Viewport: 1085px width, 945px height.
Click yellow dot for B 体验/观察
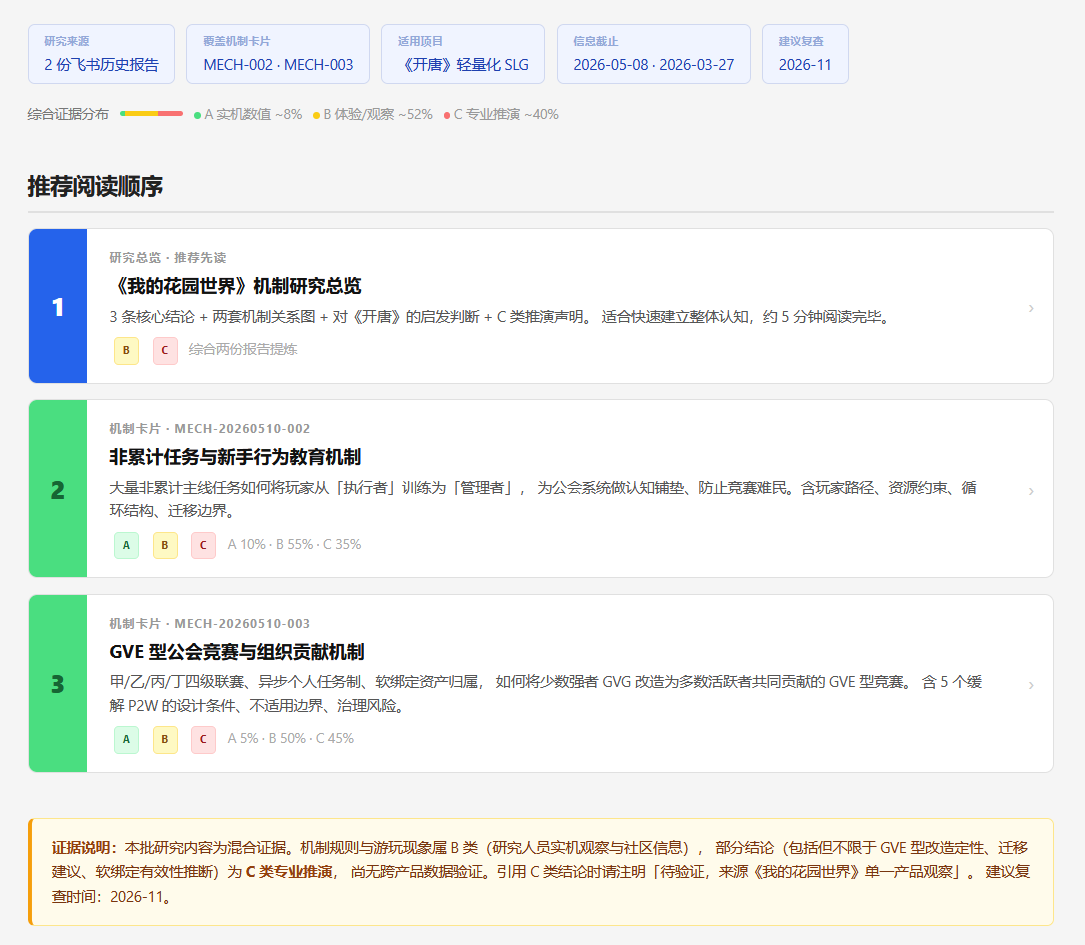coord(317,115)
